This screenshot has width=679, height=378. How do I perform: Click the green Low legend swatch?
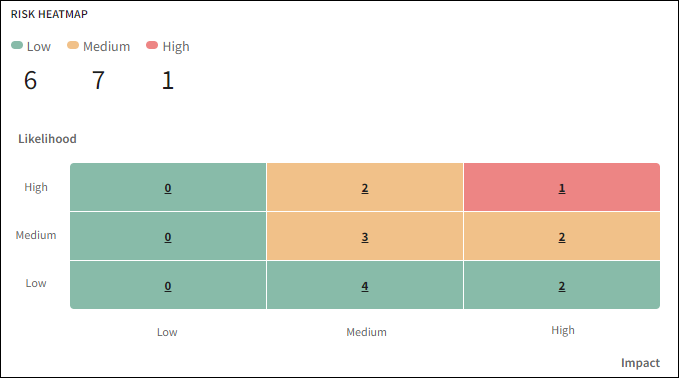point(17,45)
